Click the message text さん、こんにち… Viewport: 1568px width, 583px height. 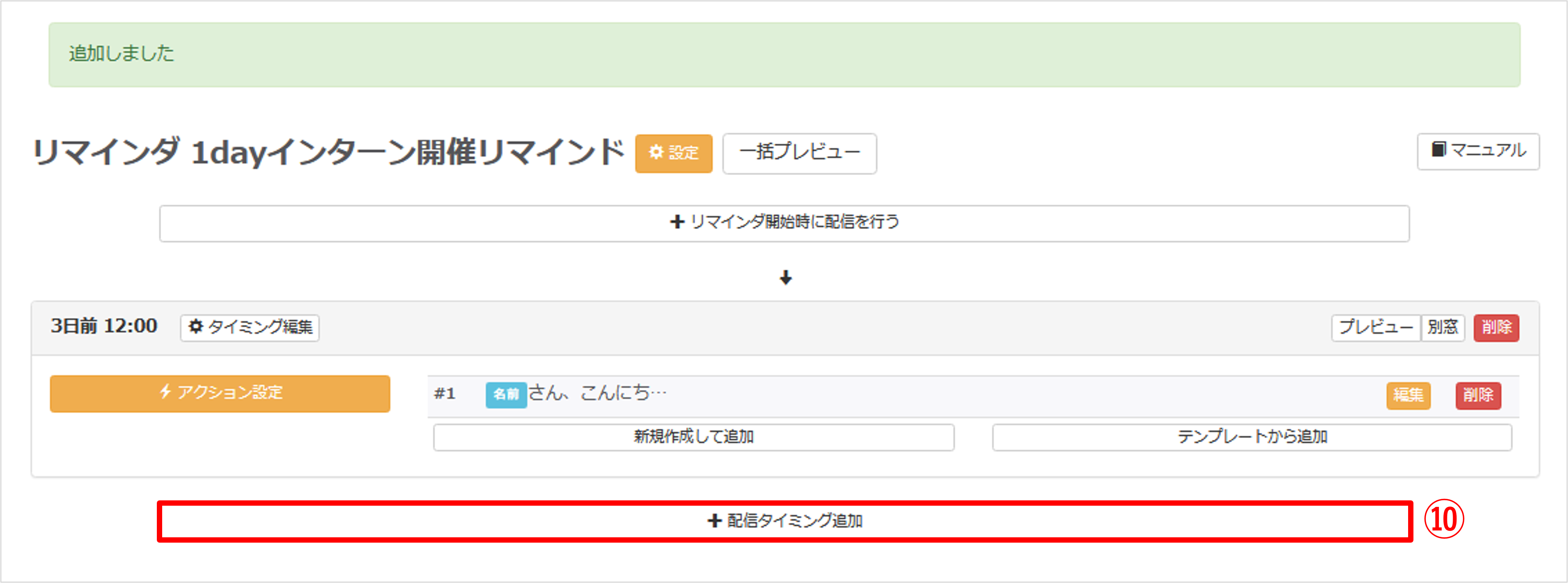(598, 393)
